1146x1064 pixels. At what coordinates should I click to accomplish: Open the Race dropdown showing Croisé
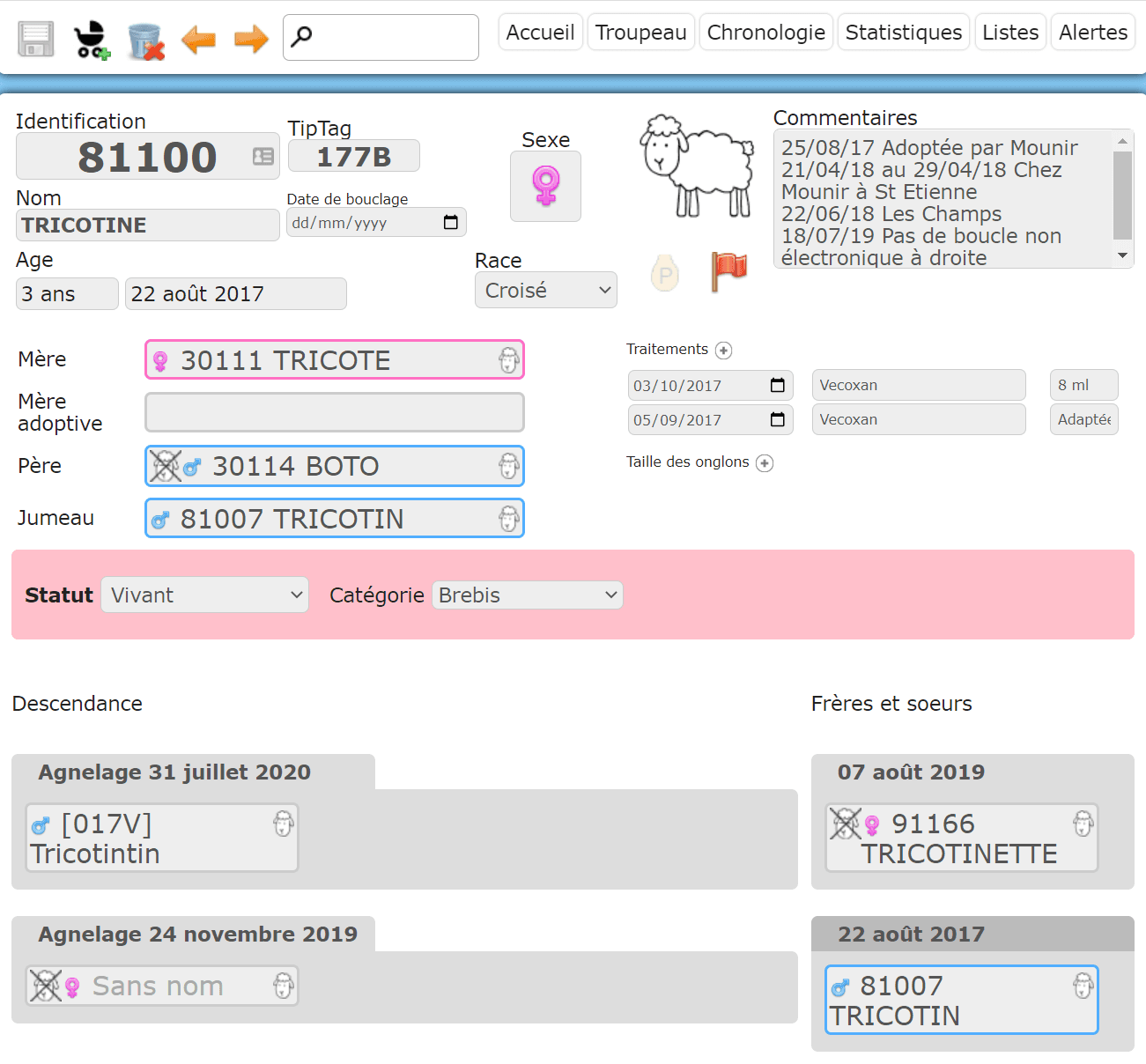tap(545, 291)
